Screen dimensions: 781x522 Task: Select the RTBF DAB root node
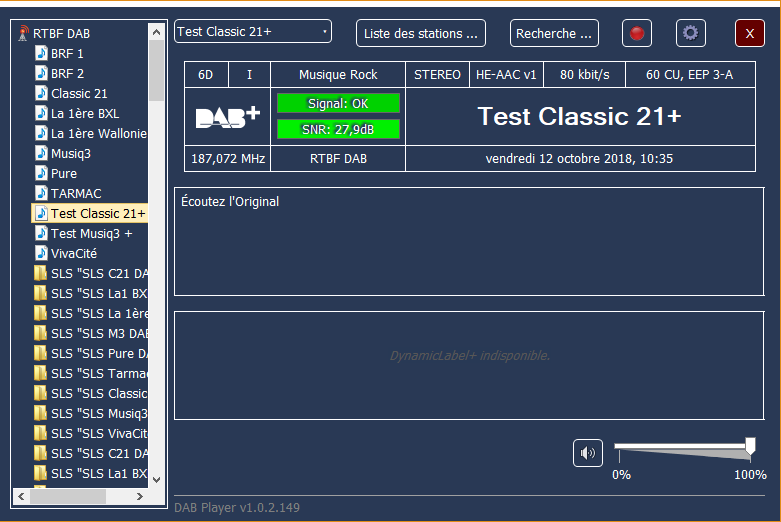point(61,33)
